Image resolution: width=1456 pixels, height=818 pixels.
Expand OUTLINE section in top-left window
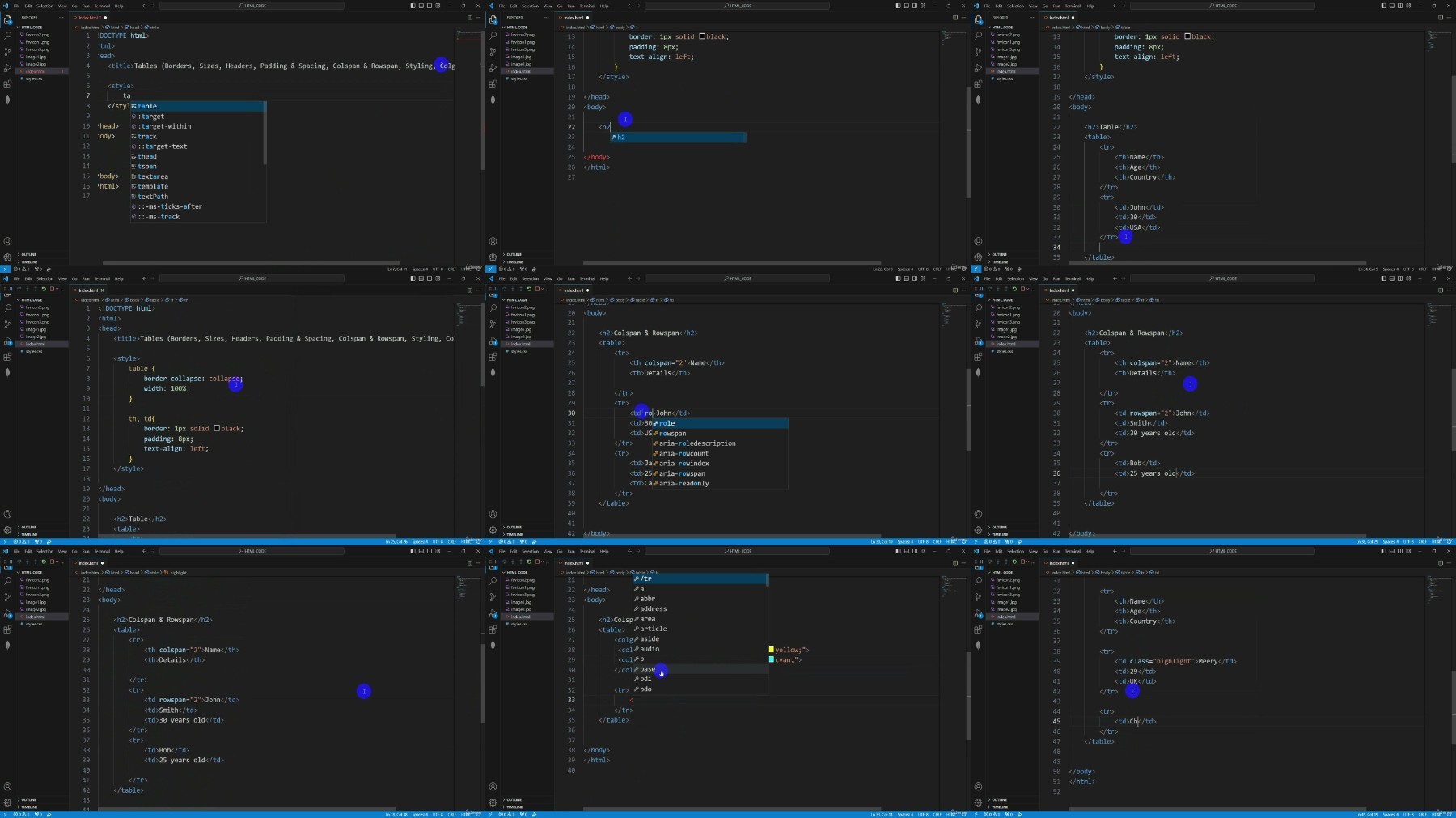[28, 254]
